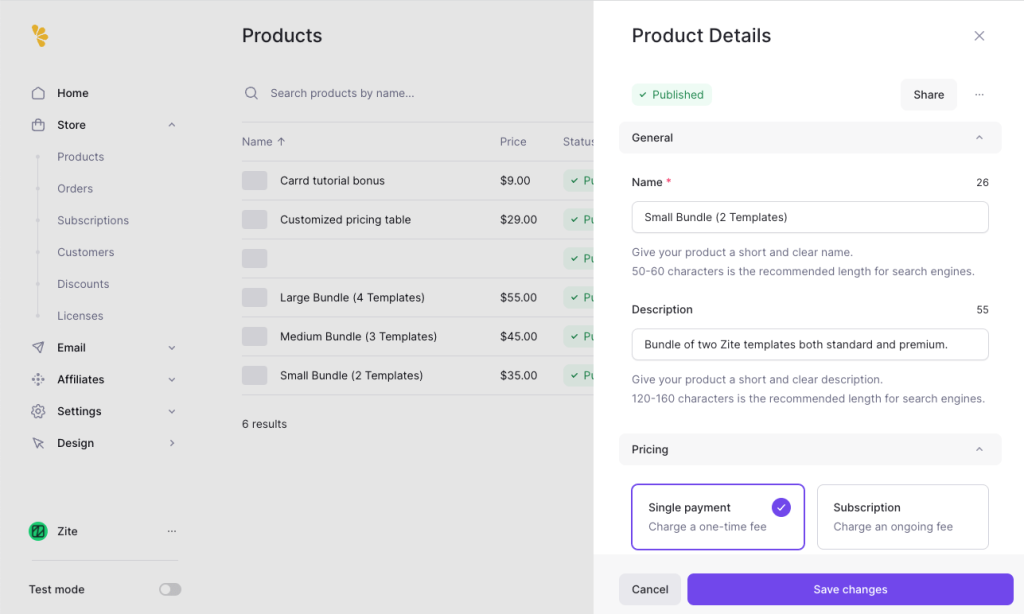Open Orders in sidebar

[x=75, y=189]
